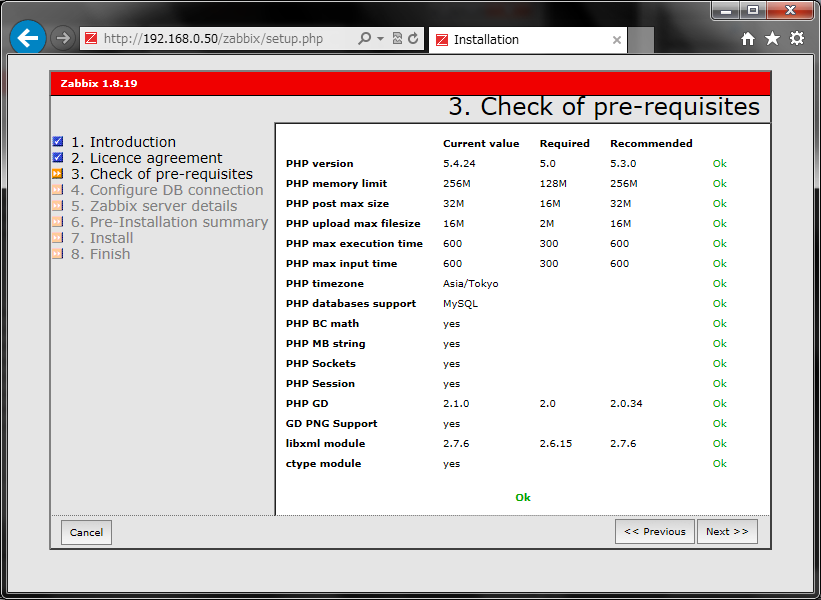Click the overall green Ok summary
Screen dimensions: 821x600
[x=523, y=497]
